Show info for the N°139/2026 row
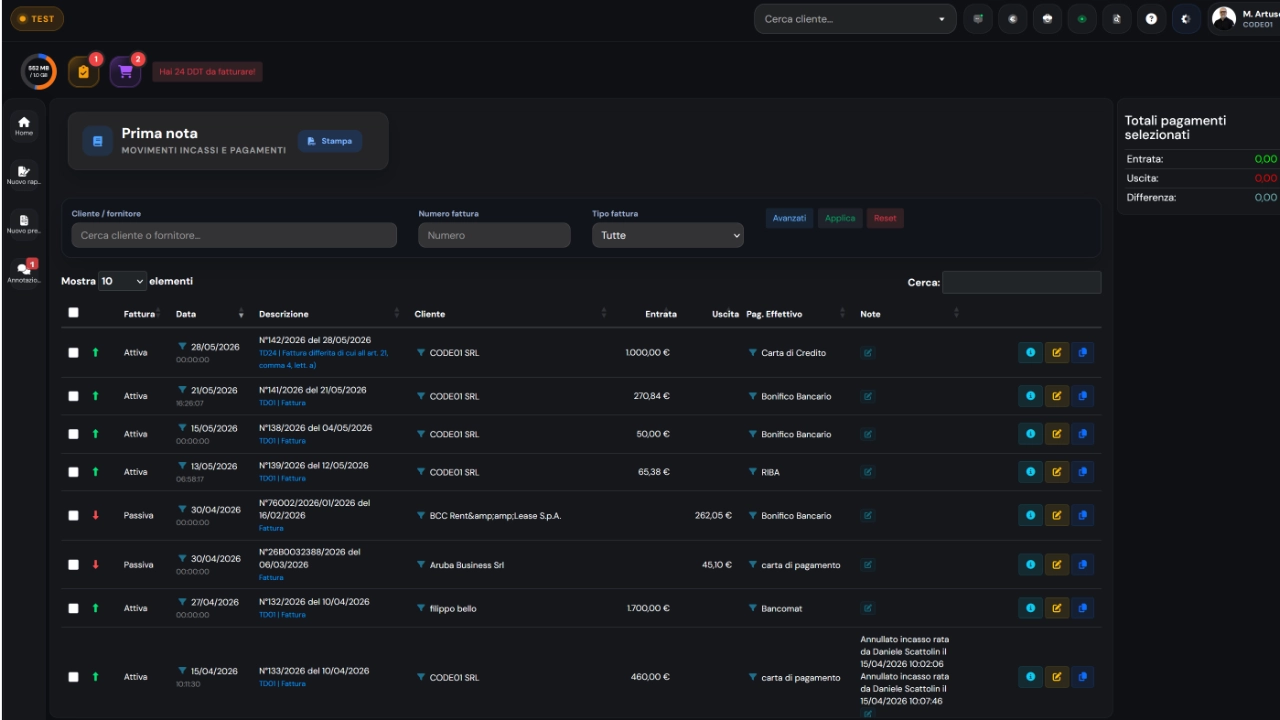The image size is (1280, 720). pyautogui.click(x=1030, y=472)
